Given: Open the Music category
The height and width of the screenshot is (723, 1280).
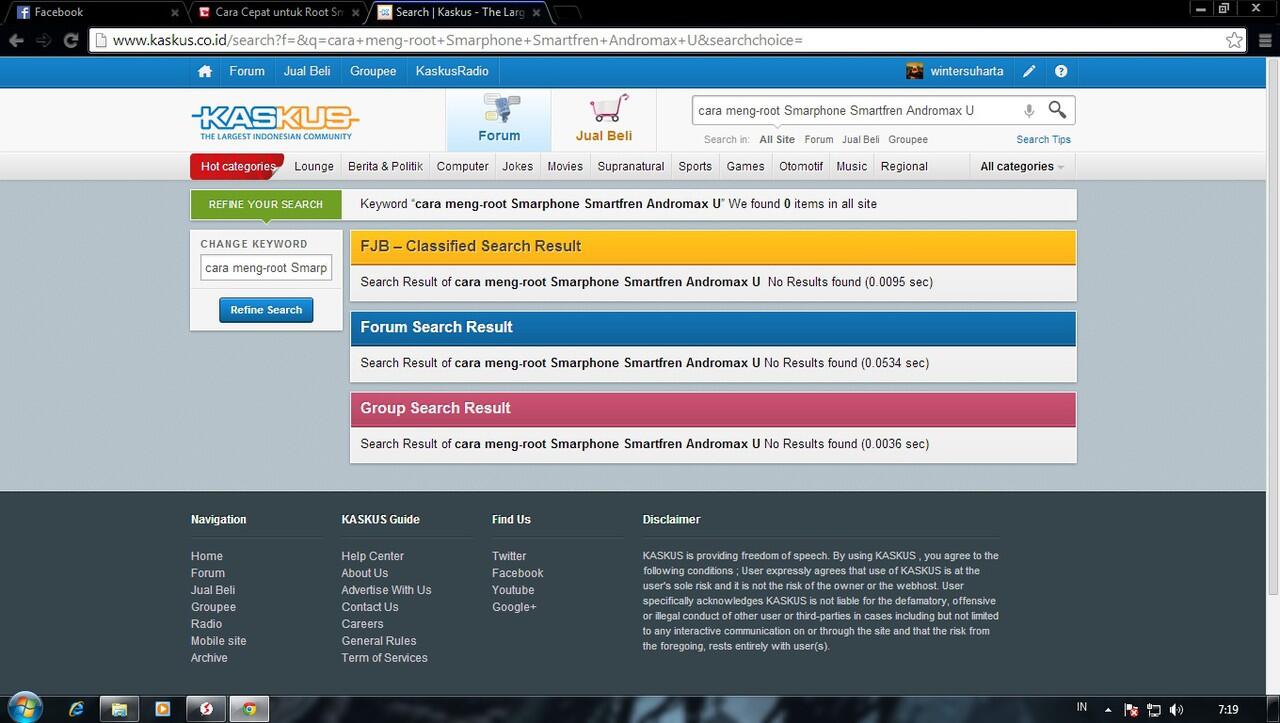Looking at the screenshot, I should [852, 166].
